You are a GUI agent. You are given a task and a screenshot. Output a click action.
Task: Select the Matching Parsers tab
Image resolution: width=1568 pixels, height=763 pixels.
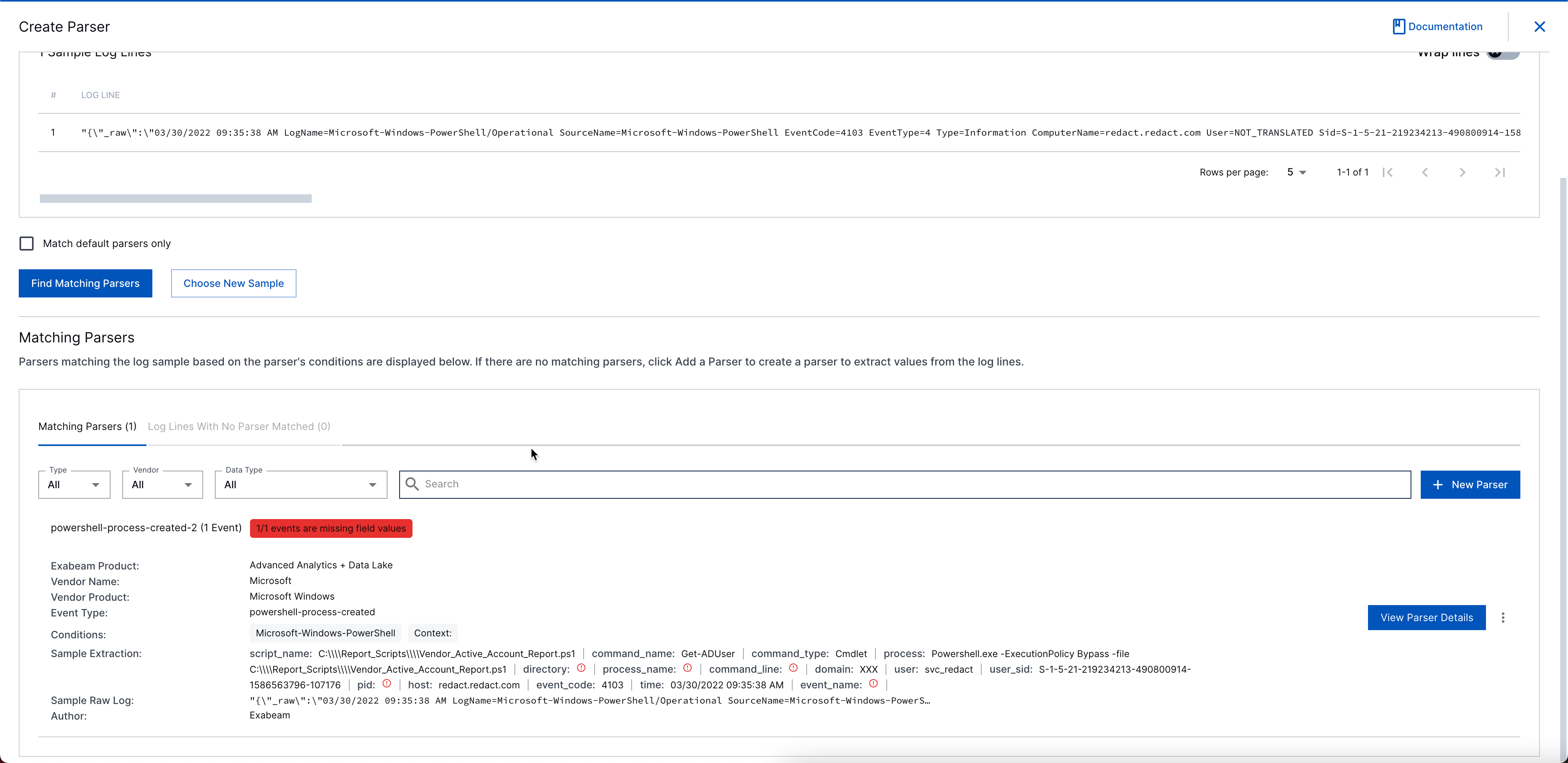point(87,426)
